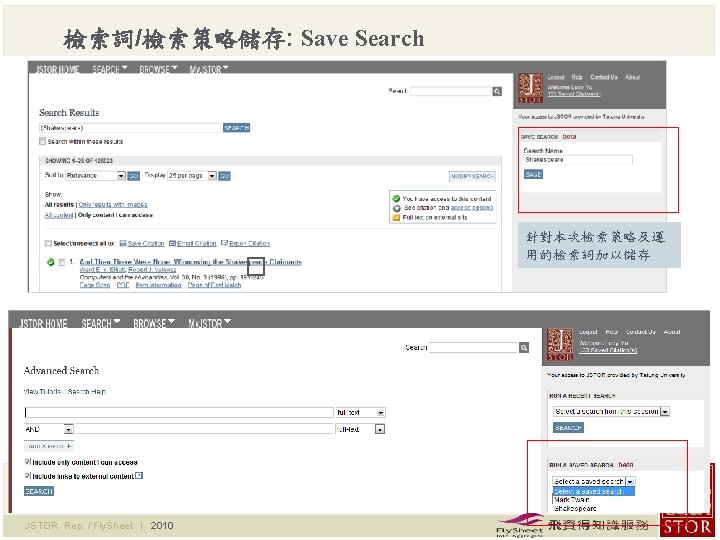
Task: Click Logout link in upper Search Results page
Action: tap(556, 77)
